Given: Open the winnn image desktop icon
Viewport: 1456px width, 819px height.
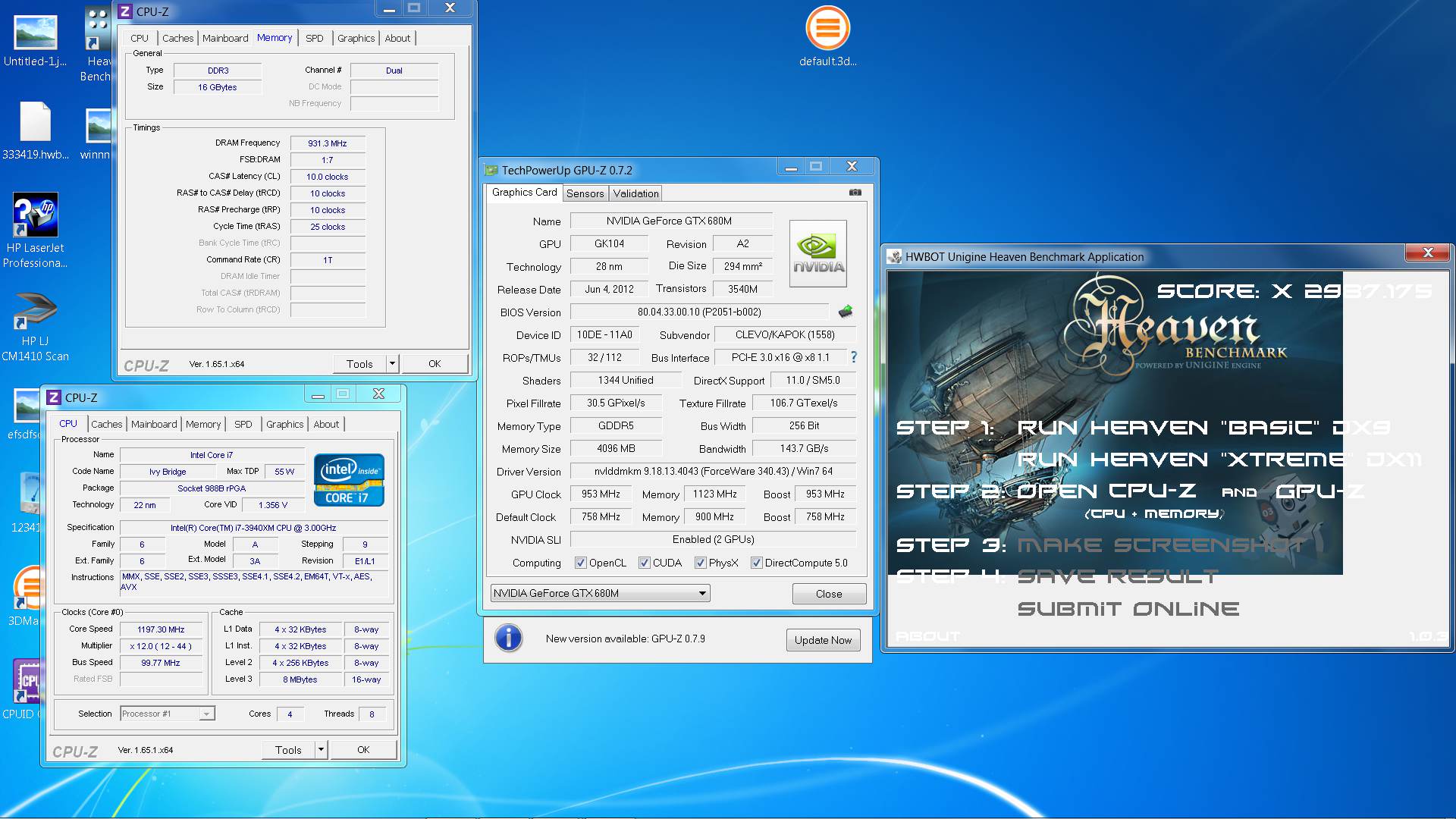Looking at the screenshot, I should pos(99,126).
